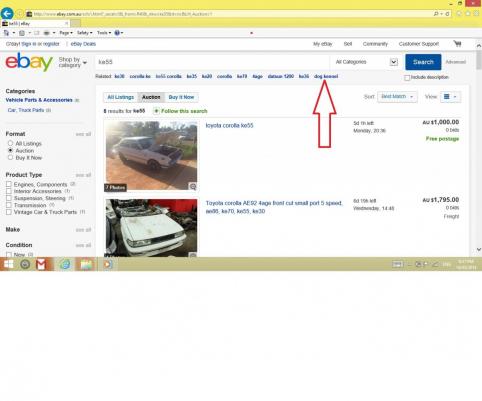Image resolution: width=482 pixels, height=401 pixels.
Task: Open the Shop by category menu
Action: coord(73,62)
